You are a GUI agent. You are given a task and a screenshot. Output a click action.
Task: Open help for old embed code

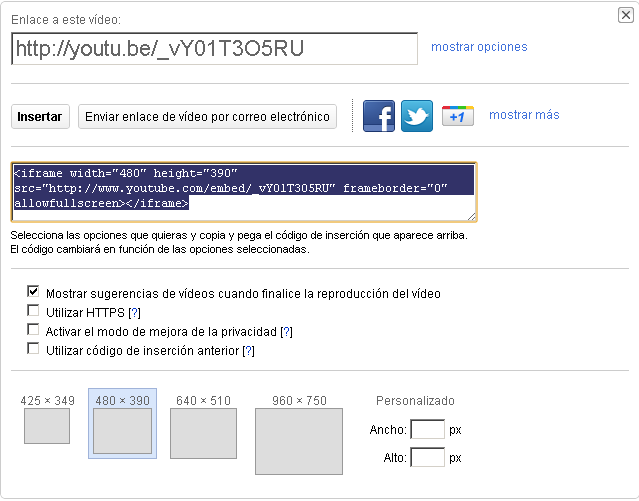[248, 351]
